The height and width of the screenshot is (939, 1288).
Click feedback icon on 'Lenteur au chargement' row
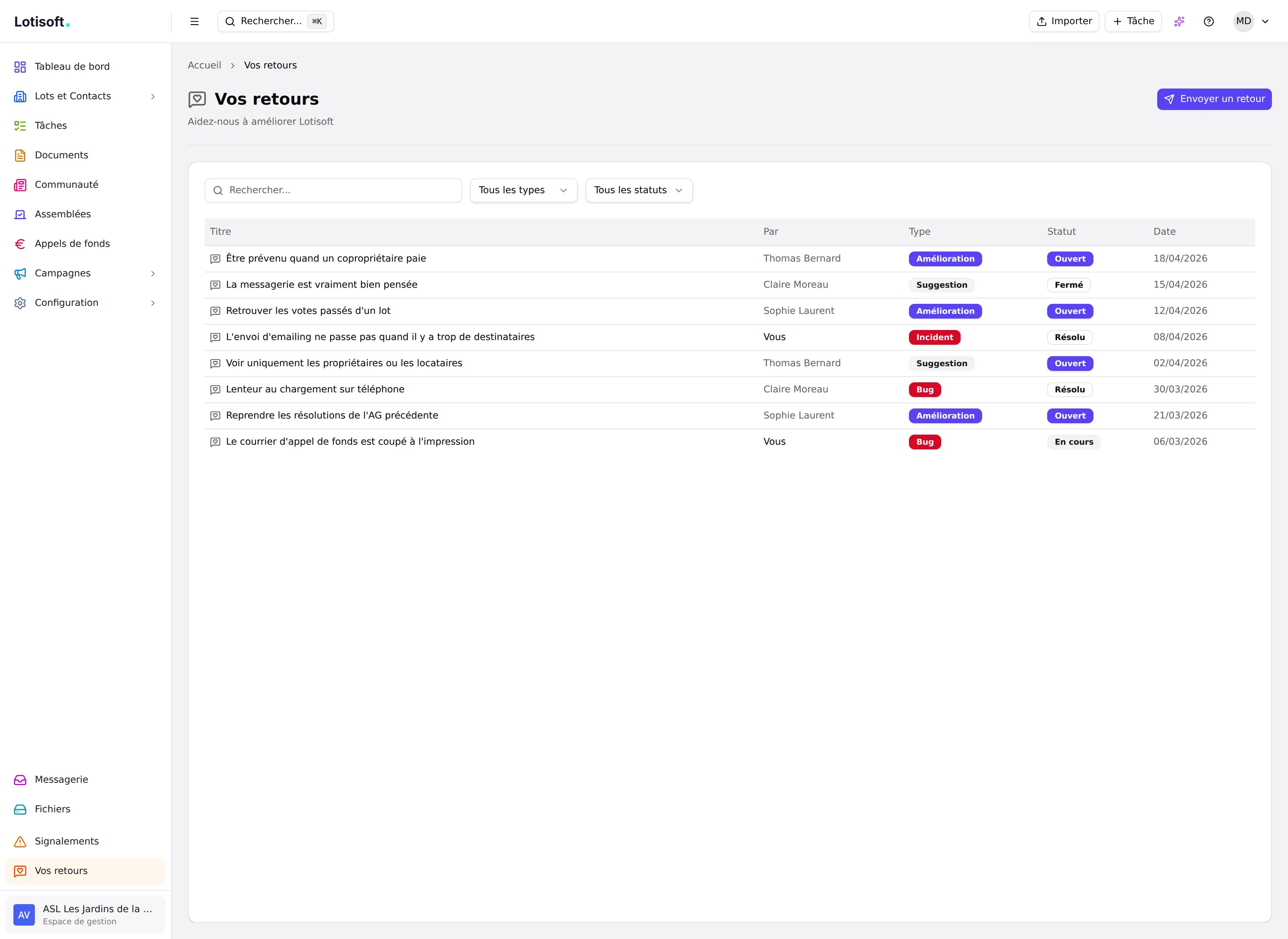pos(215,389)
